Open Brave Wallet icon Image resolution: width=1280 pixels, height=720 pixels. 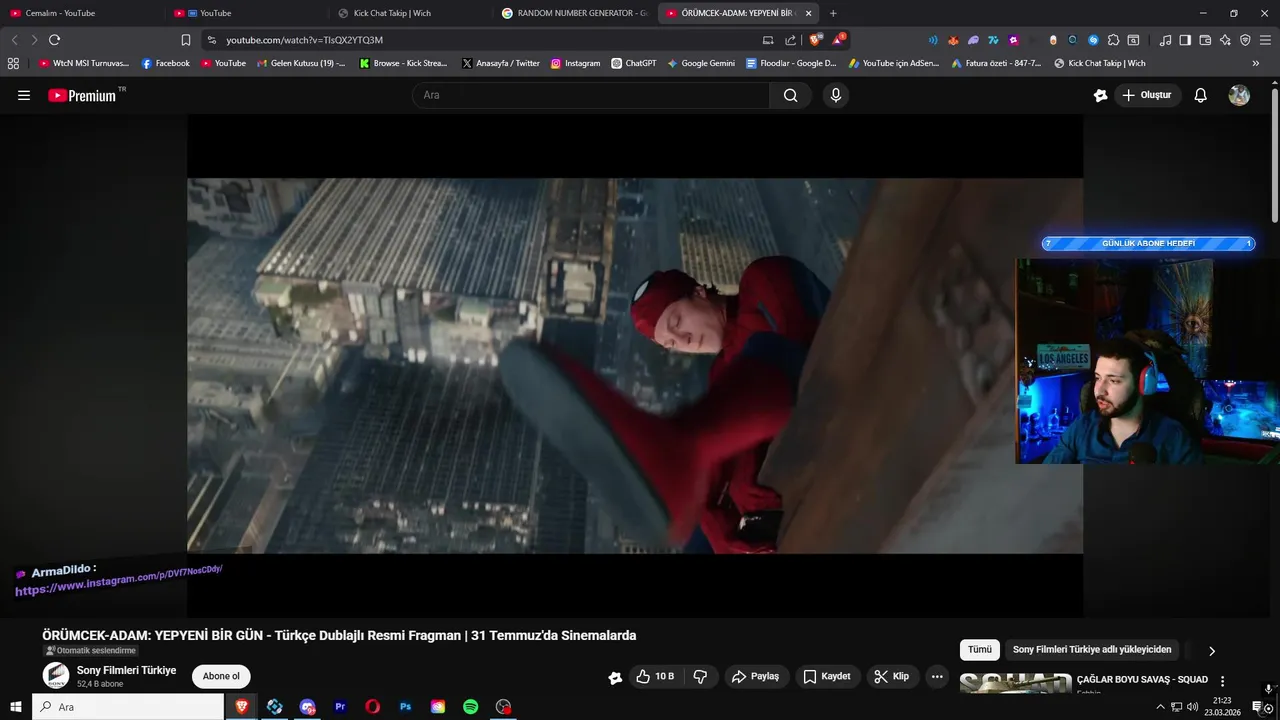1205,40
